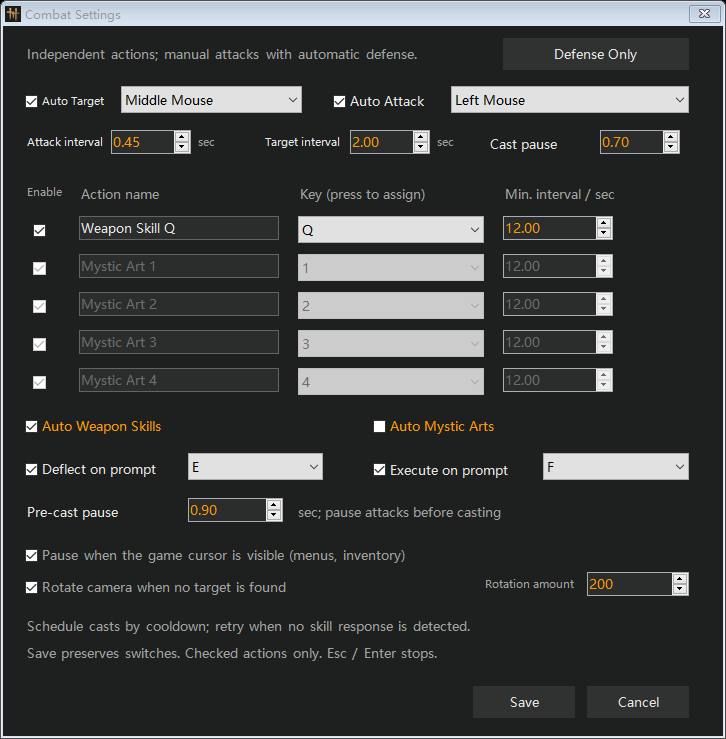Increase Pre-cast pause with up arrow
Viewport: 726px width, 739px height.
(274, 505)
